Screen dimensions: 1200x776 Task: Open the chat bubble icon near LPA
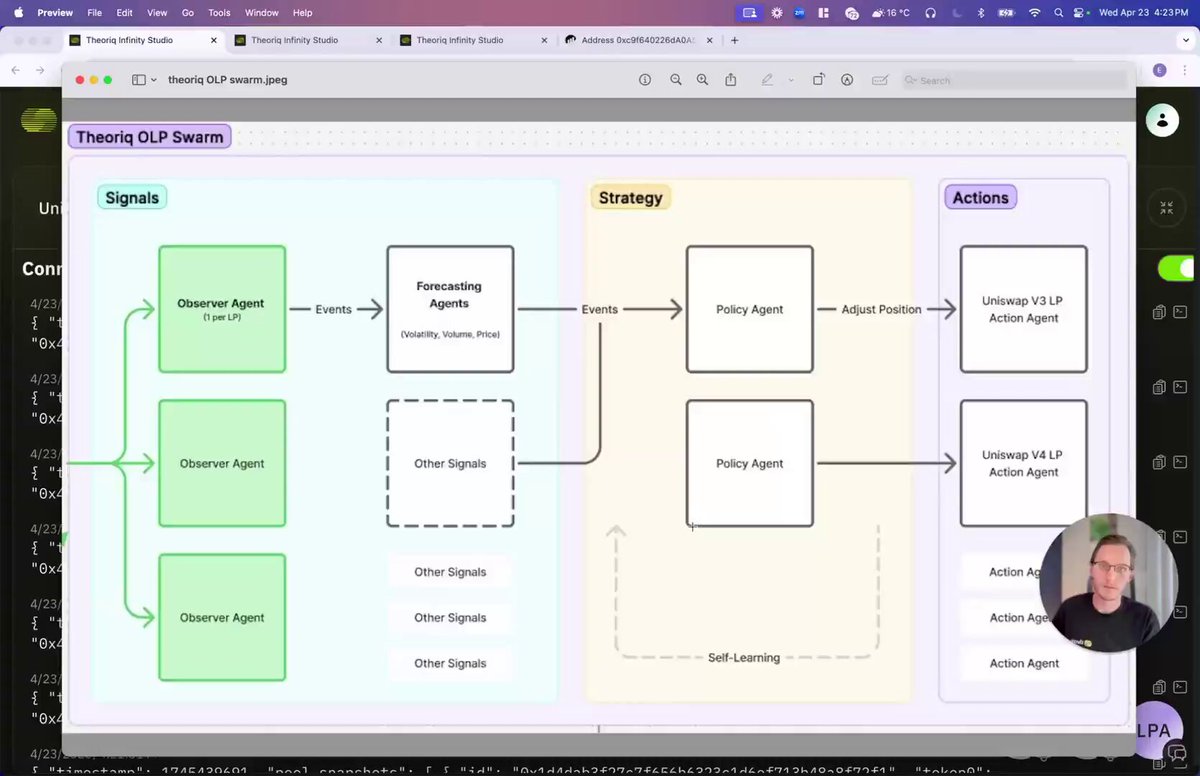[1176, 752]
